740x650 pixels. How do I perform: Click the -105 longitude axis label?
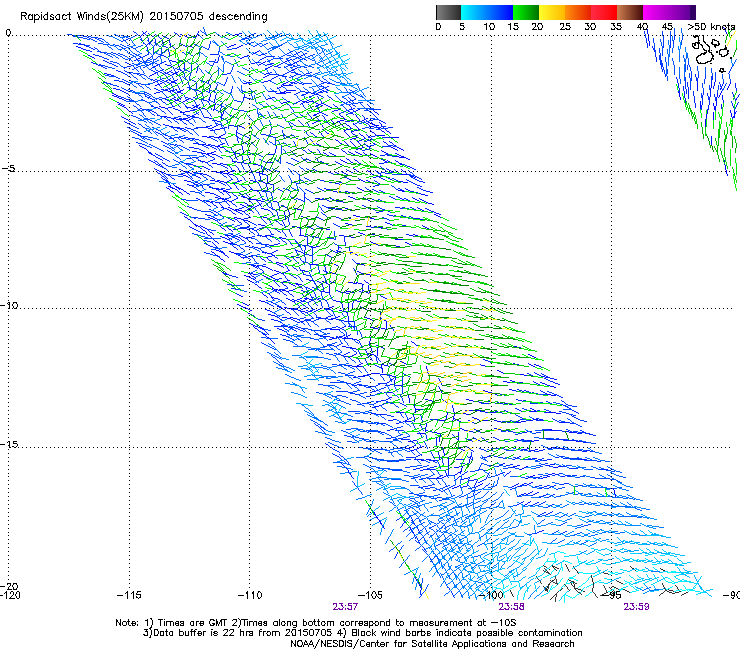click(x=370, y=595)
